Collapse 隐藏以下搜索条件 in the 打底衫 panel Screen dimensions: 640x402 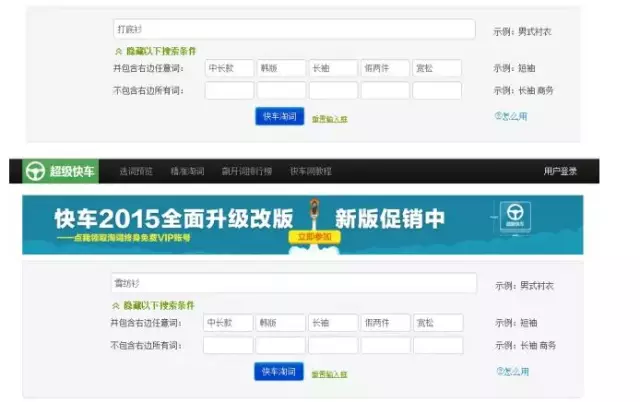click(x=156, y=51)
